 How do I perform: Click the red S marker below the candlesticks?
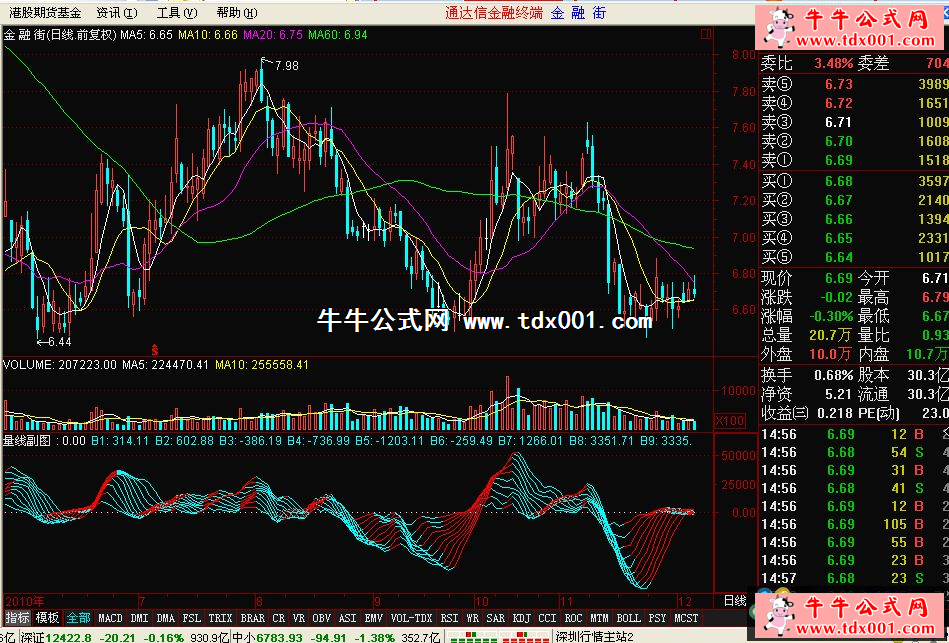click(x=155, y=349)
